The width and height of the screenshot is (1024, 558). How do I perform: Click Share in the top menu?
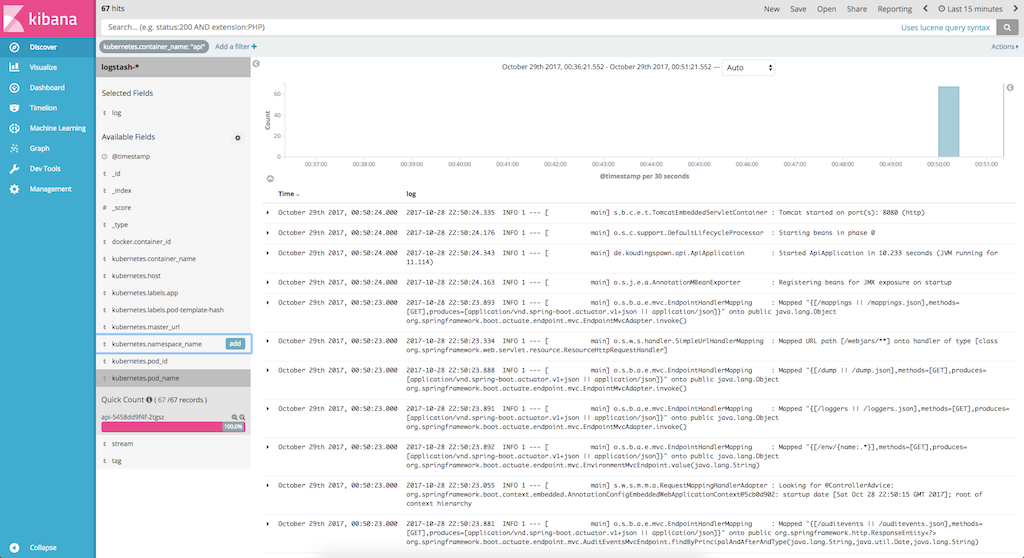(857, 8)
